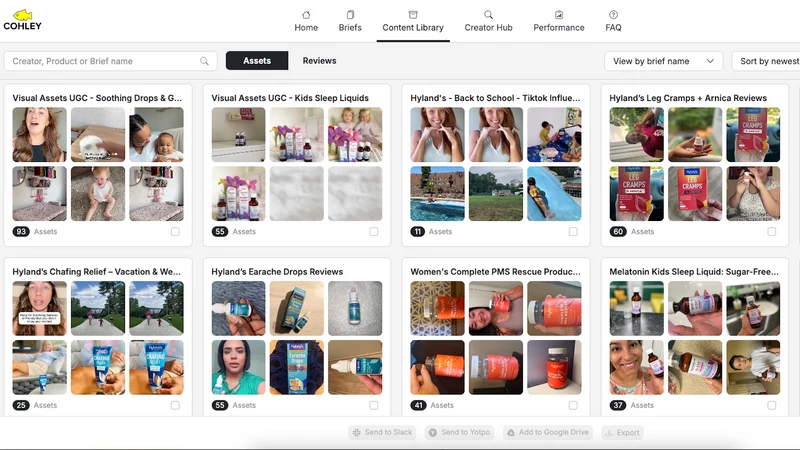The image size is (800, 450).
Task: Open the View by brief name dropdown
Action: tap(663, 61)
